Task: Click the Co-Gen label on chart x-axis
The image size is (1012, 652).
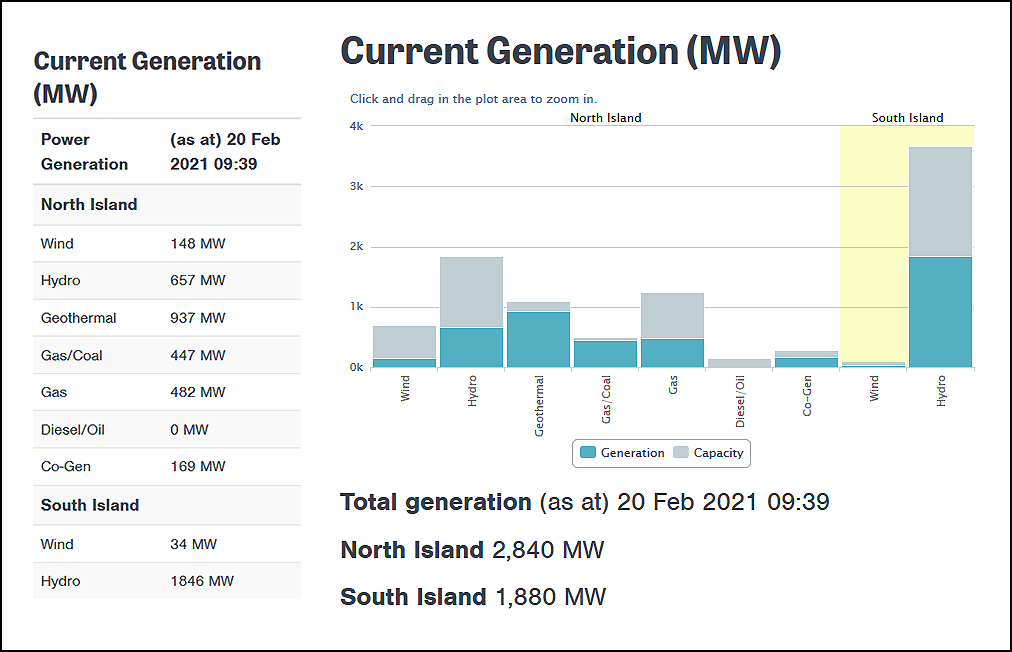Action: pyautogui.click(x=807, y=396)
